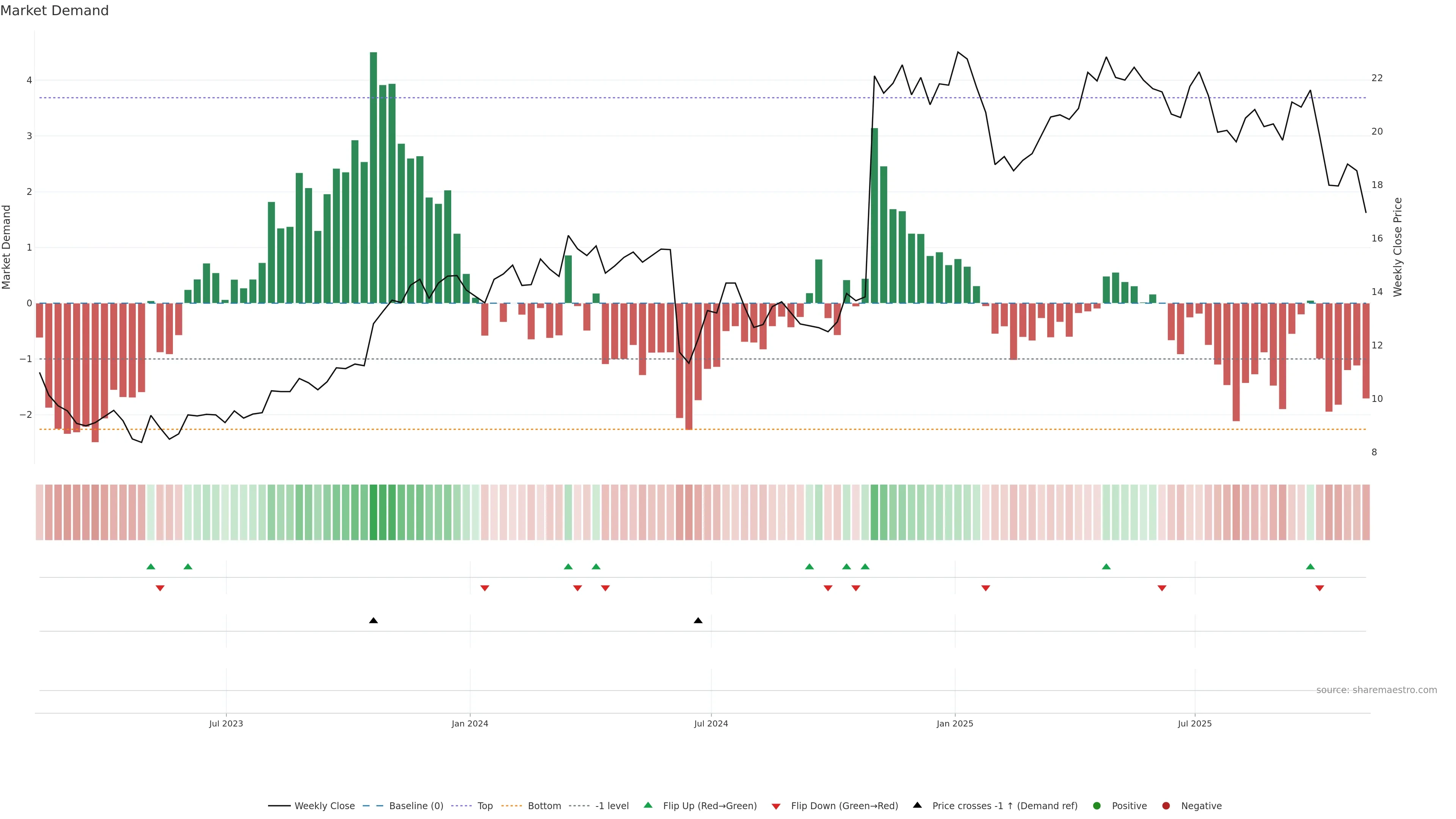
Task: Click the Jan 2024 x-axis label
Action: [470, 723]
